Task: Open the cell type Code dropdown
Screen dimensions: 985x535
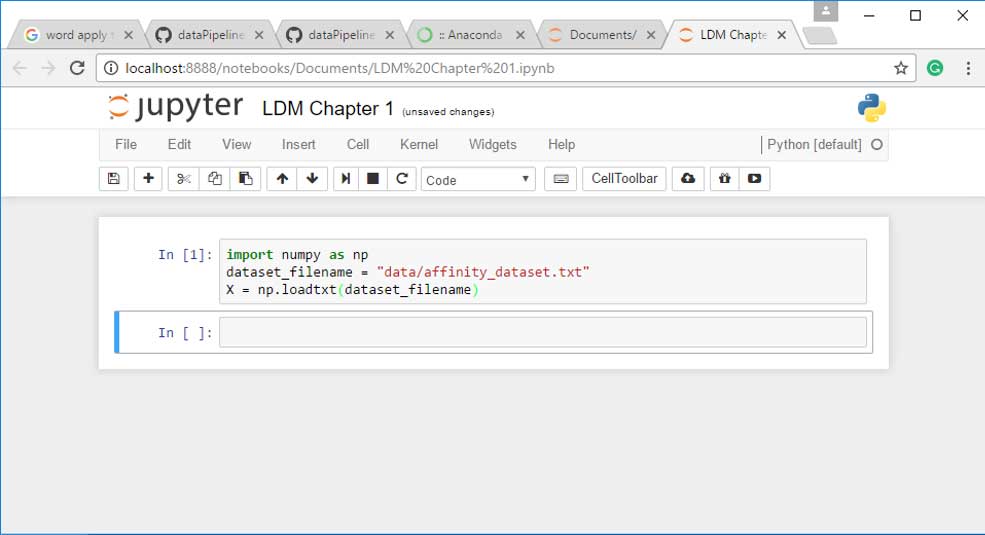Action: pyautogui.click(x=478, y=180)
